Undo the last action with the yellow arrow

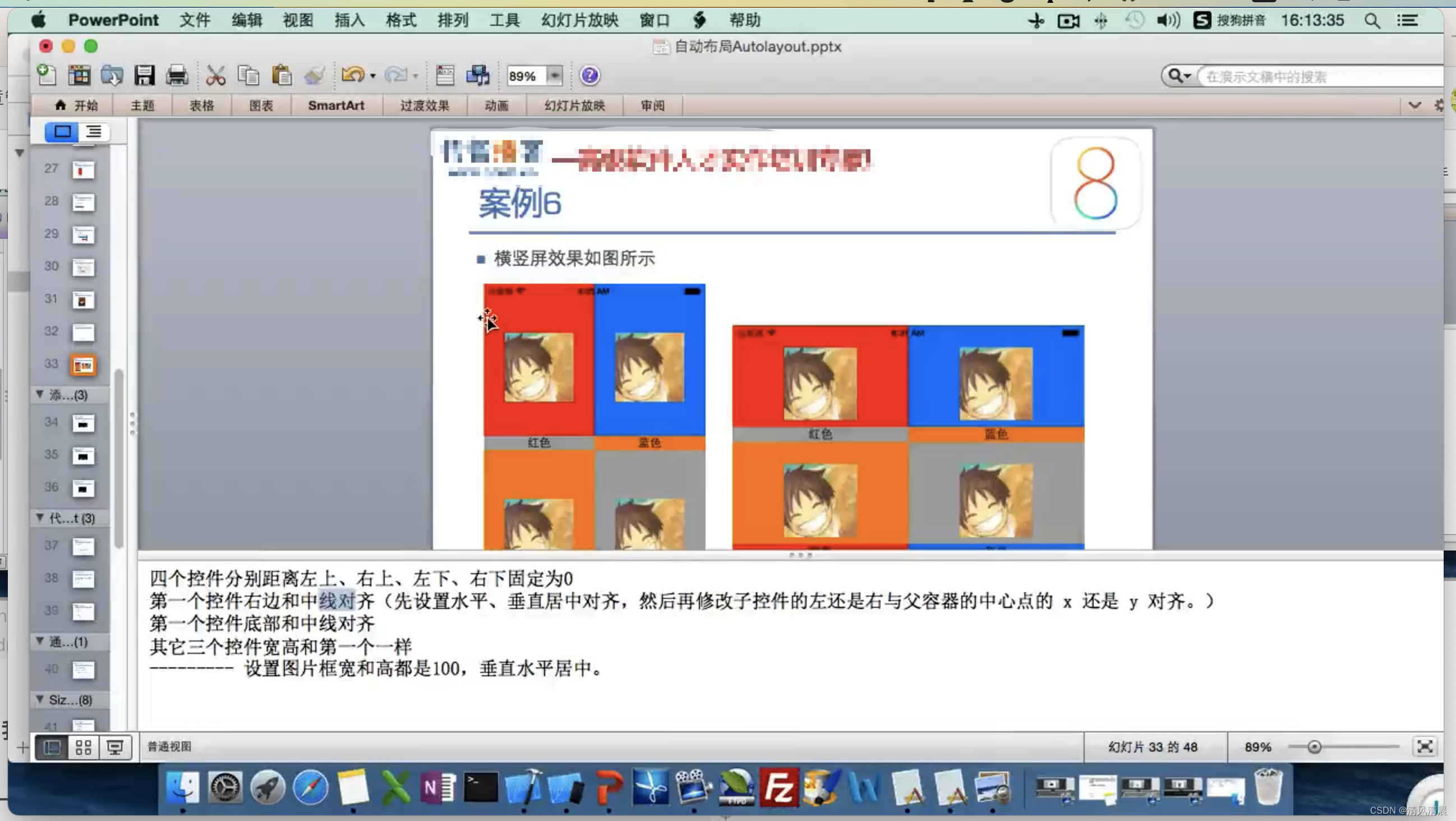tap(353, 75)
